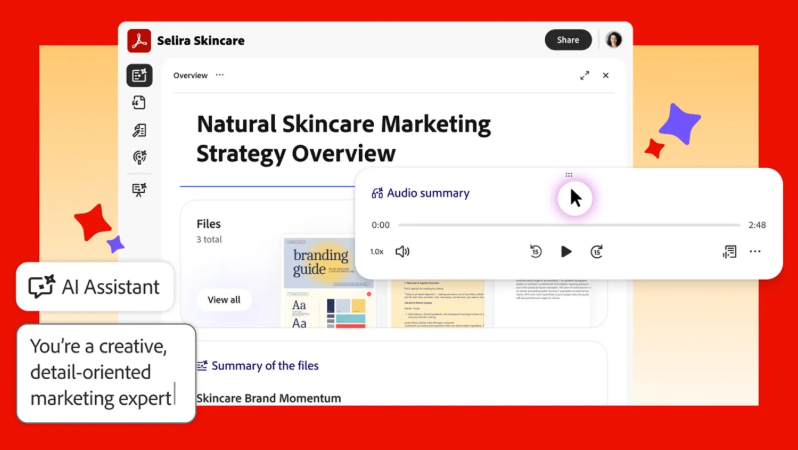
Task: Click the Skincare Brand Momentum heading
Action: pyautogui.click(x=269, y=398)
